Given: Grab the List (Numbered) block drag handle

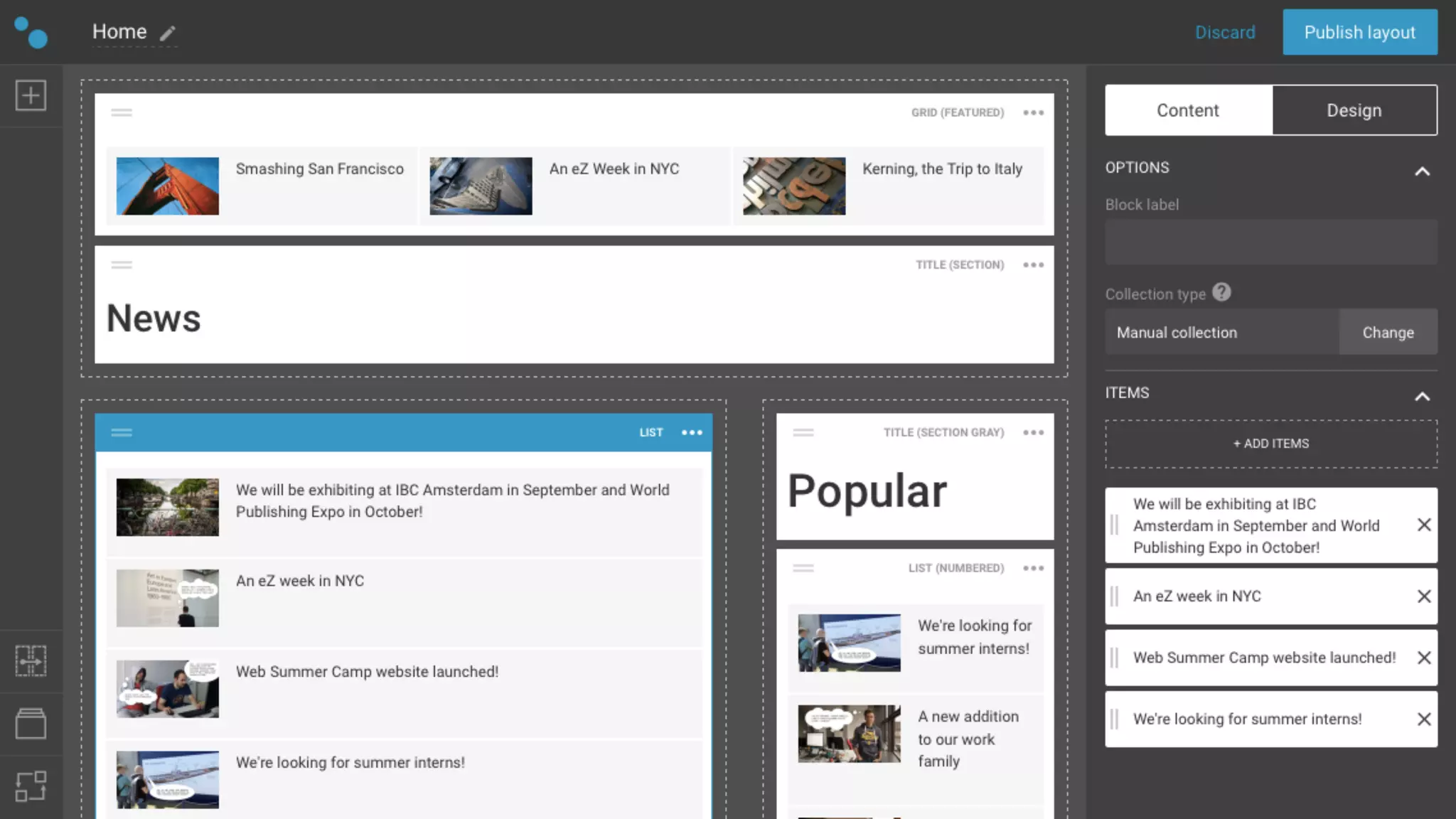Looking at the screenshot, I should point(803,568).
